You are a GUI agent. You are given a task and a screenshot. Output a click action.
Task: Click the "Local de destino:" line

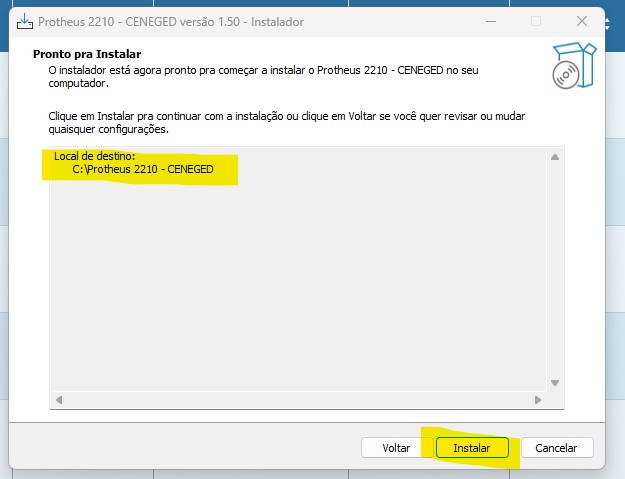click(x=94, y=157)
